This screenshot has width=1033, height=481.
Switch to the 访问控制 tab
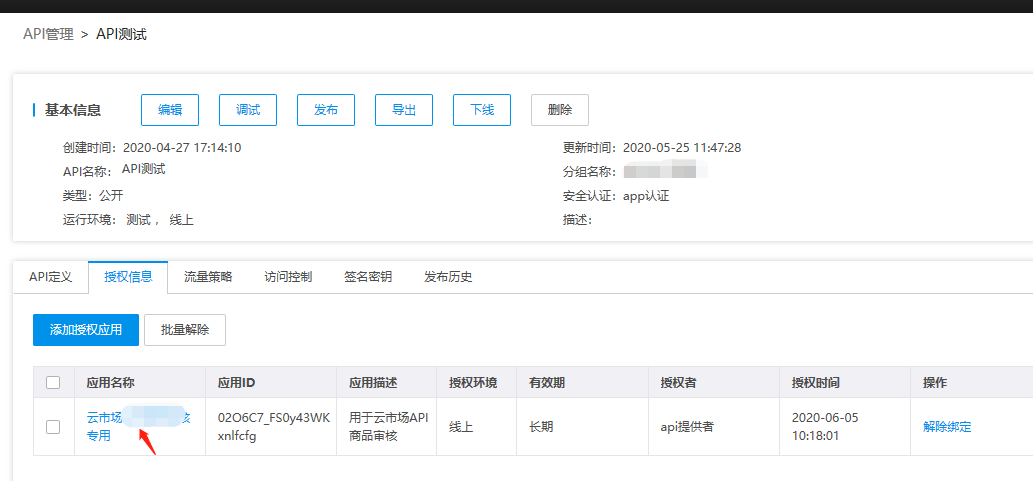[x=288, y=277]
